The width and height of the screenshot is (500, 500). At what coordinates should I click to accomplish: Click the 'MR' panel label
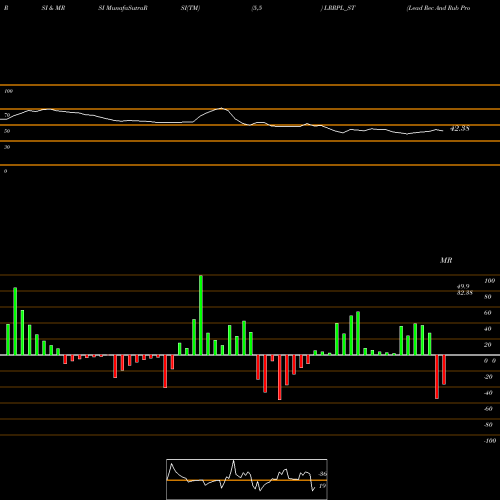[x=446, y=260]
